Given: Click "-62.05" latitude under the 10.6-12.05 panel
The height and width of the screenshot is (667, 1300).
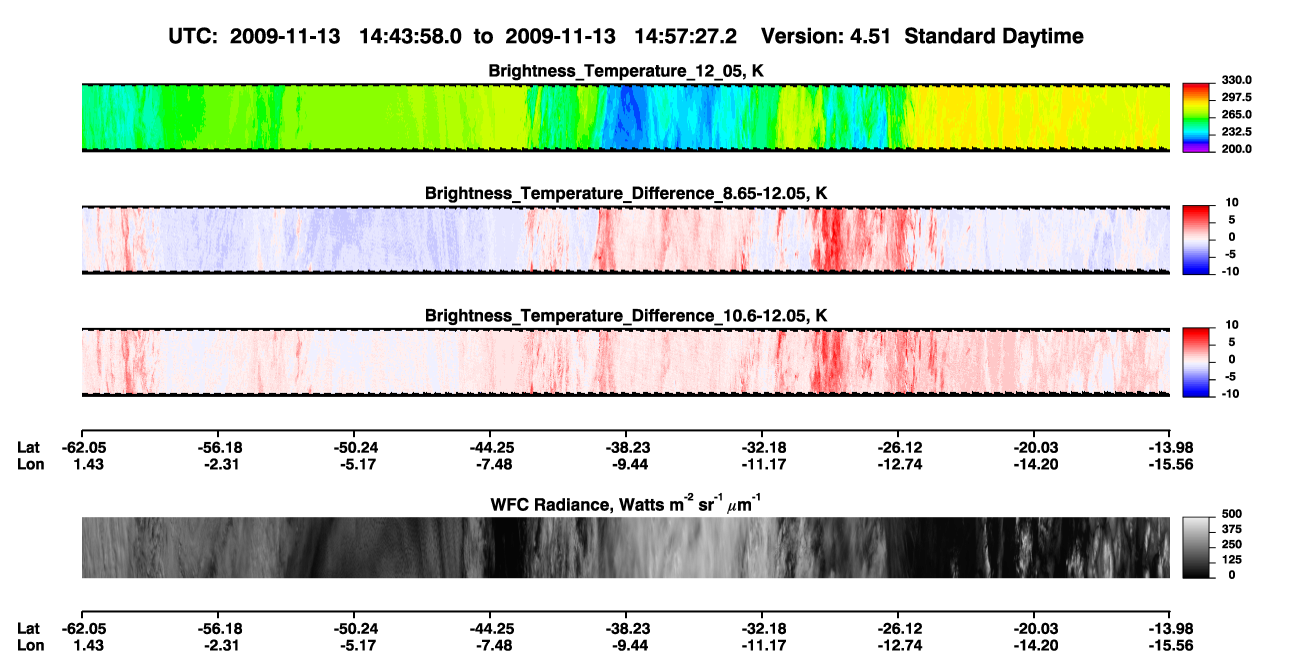Looking at the screenshot, I should (82, 447).
